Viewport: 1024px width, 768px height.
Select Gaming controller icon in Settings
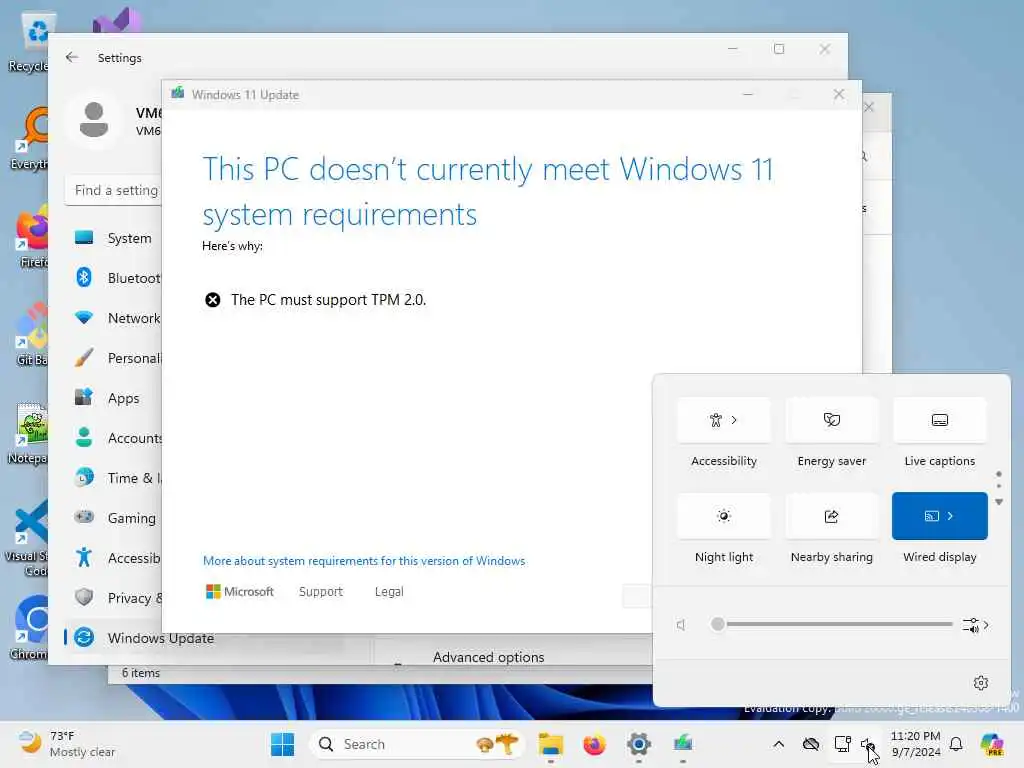coord(84,517)
